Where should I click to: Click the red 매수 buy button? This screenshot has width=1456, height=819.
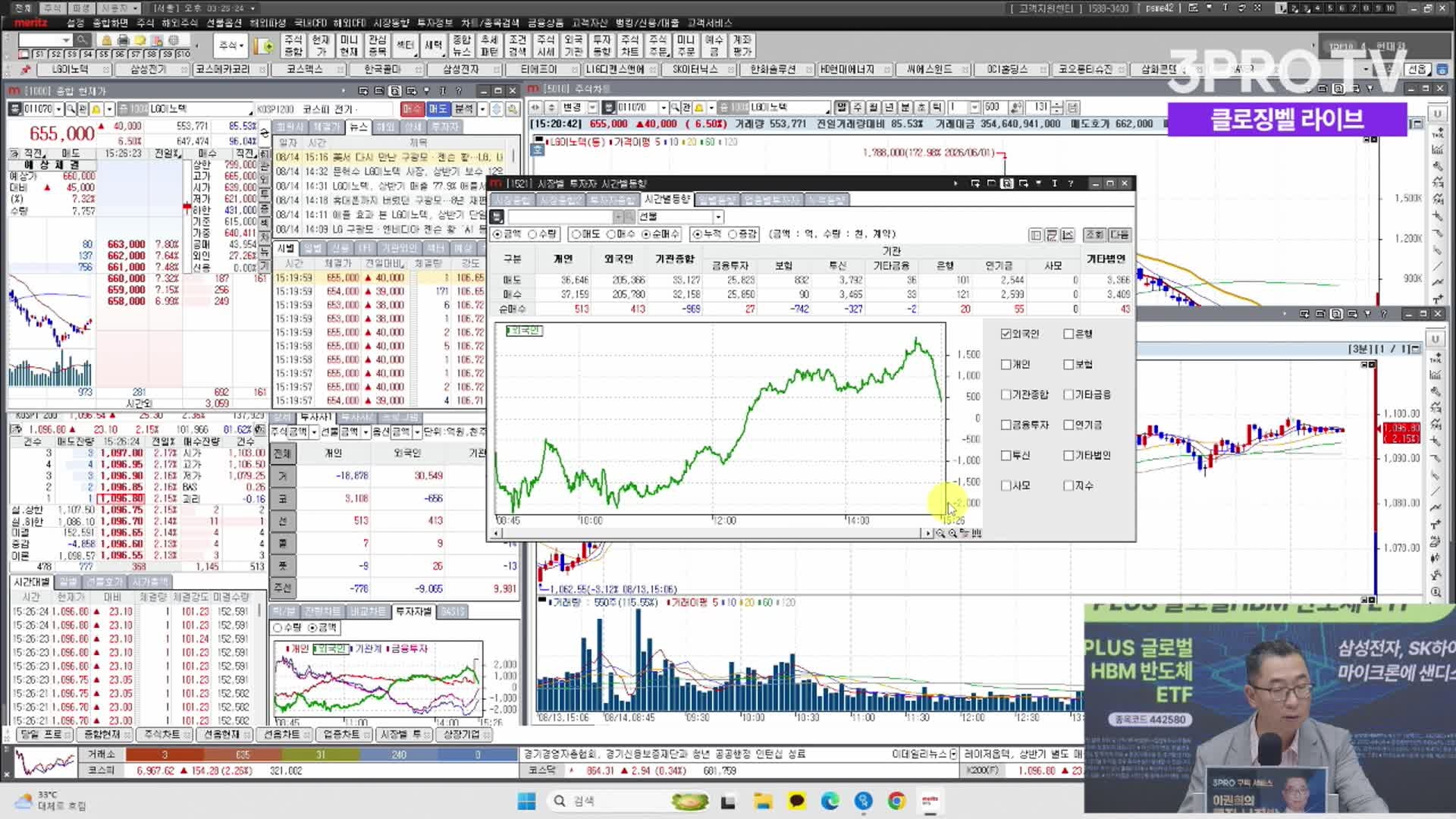(412, 109)
